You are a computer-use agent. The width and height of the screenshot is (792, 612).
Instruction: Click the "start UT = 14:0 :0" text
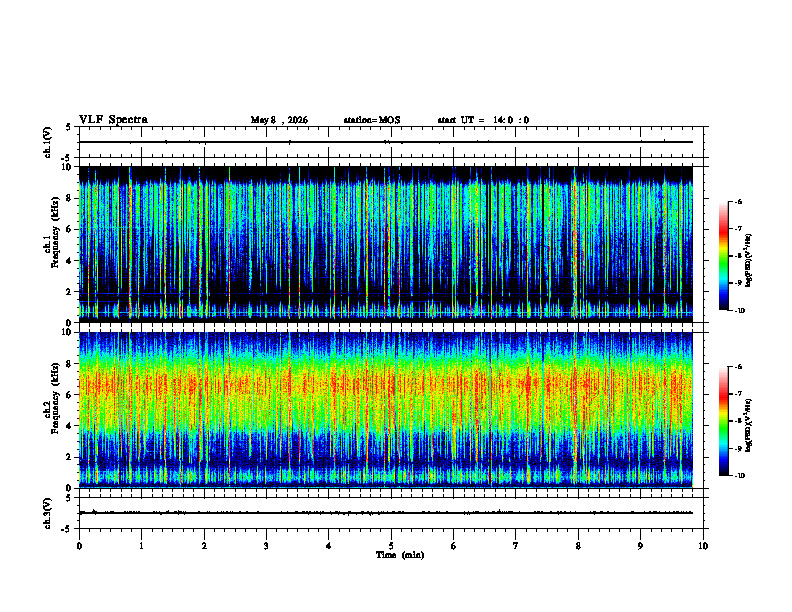(483, 120)
